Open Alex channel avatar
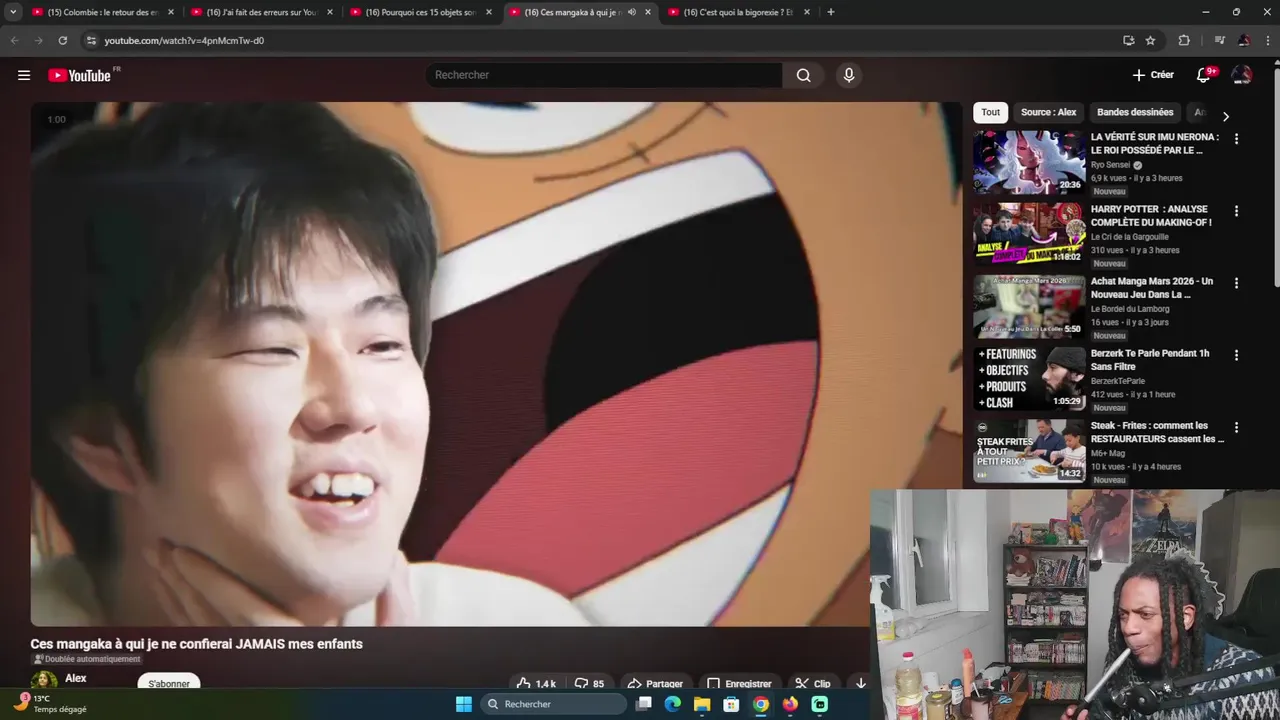1280x720 pixels. (x=44, y=682)
